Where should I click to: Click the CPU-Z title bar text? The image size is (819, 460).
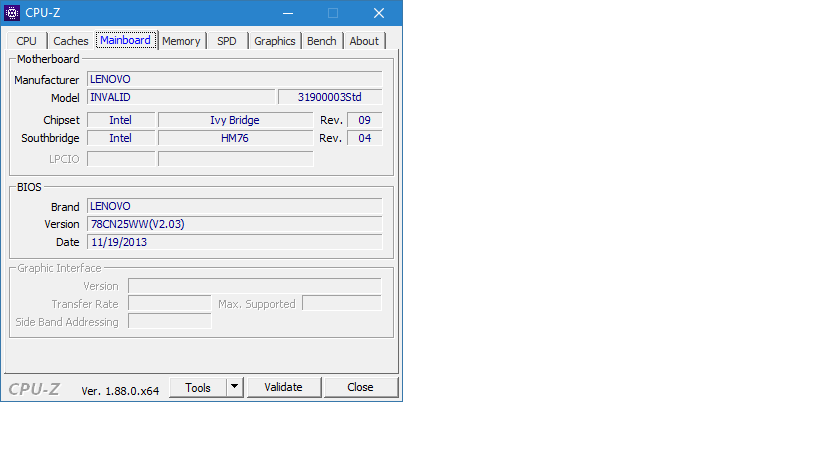pos(43,13)
